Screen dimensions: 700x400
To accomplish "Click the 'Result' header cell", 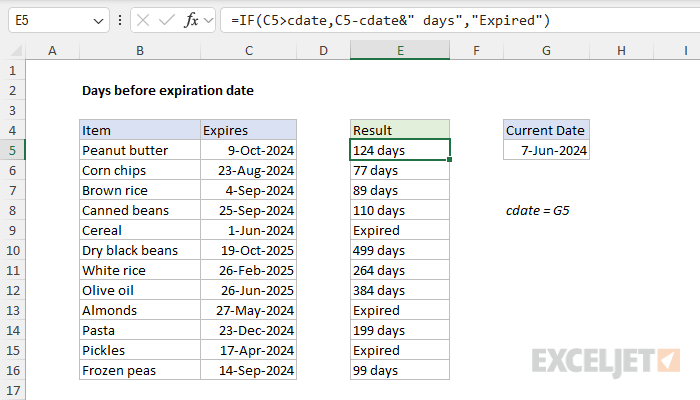I will [400, 130].
